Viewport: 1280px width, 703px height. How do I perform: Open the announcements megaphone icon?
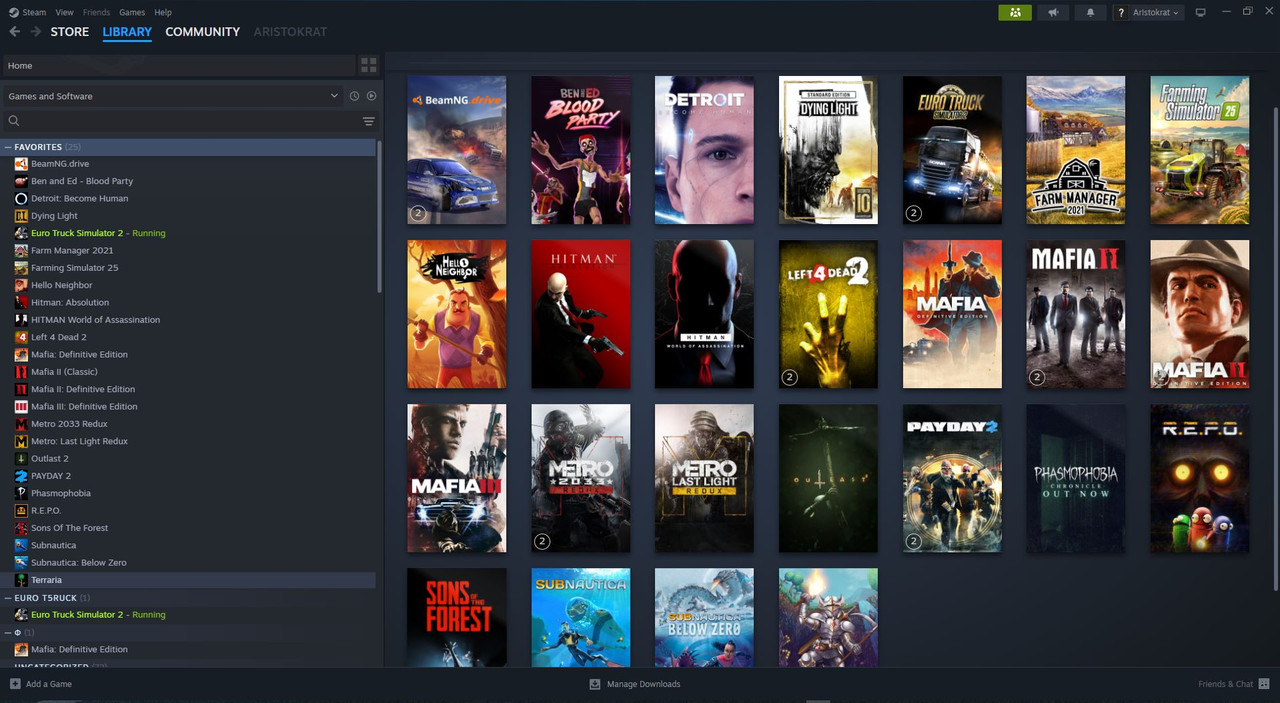[x=1053, y=12]
